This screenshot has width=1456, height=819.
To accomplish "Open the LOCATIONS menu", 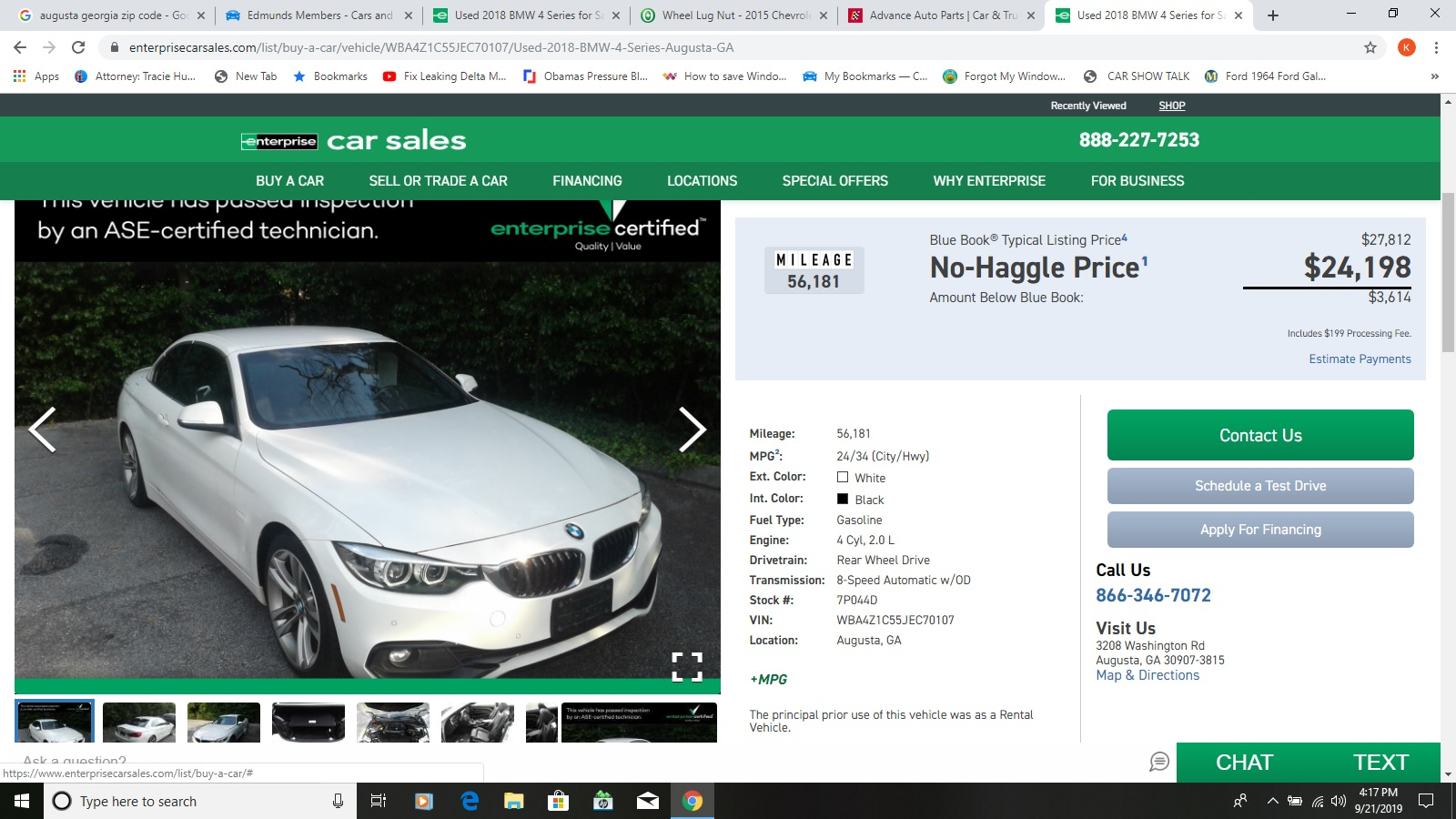I will [x=703, y=181].
